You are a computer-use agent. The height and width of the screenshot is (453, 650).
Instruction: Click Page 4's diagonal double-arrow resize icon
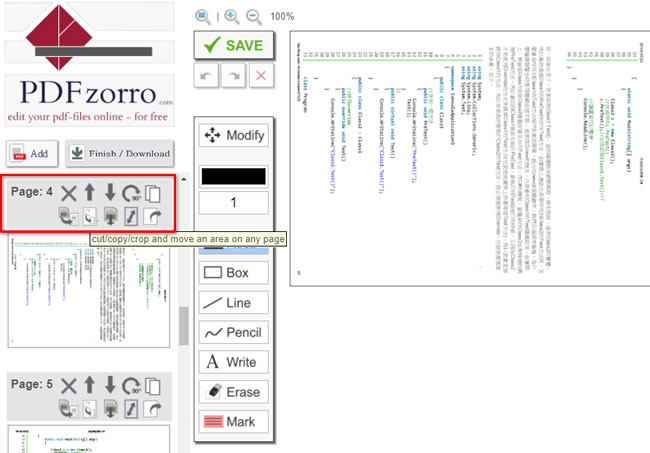coord(131,216)
